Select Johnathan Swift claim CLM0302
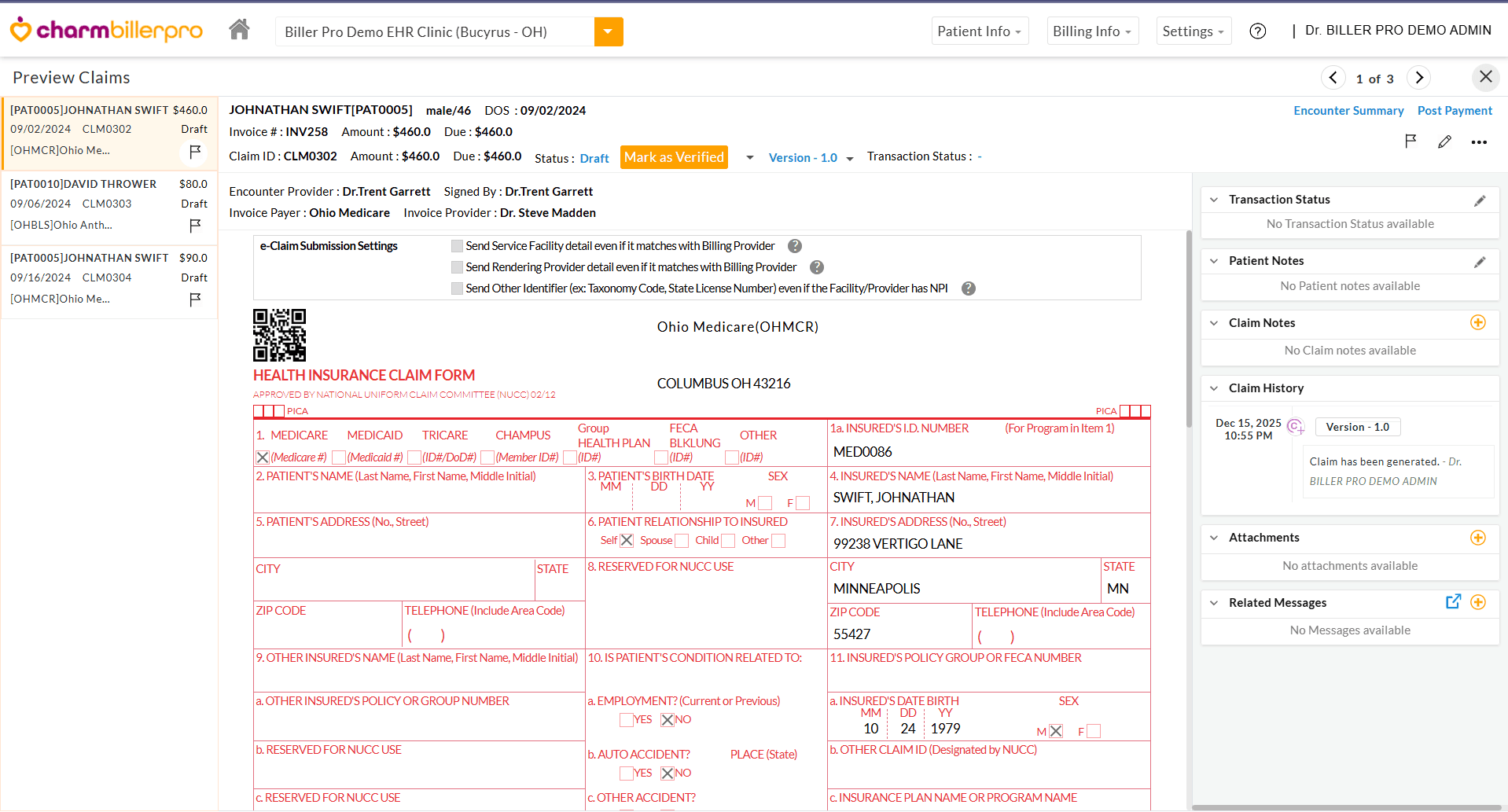This screenshot has width=1508, height=812. (109, 134)
